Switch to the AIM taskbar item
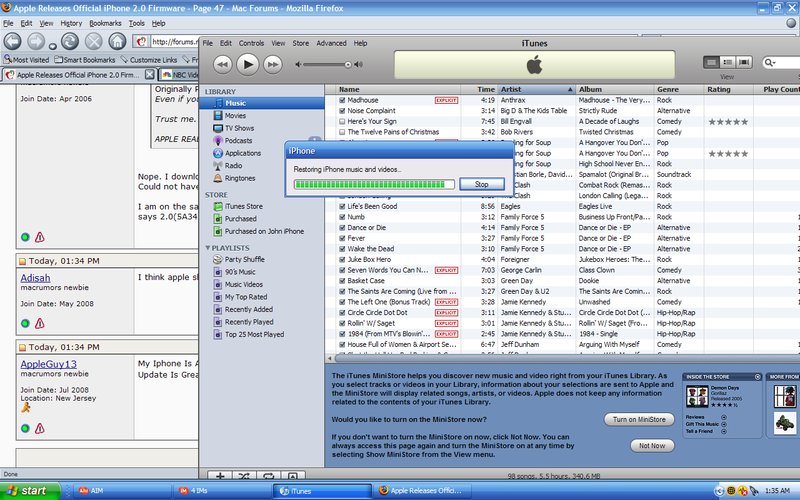This screenshot has width=800, height=500. click(x=120, y=491)
